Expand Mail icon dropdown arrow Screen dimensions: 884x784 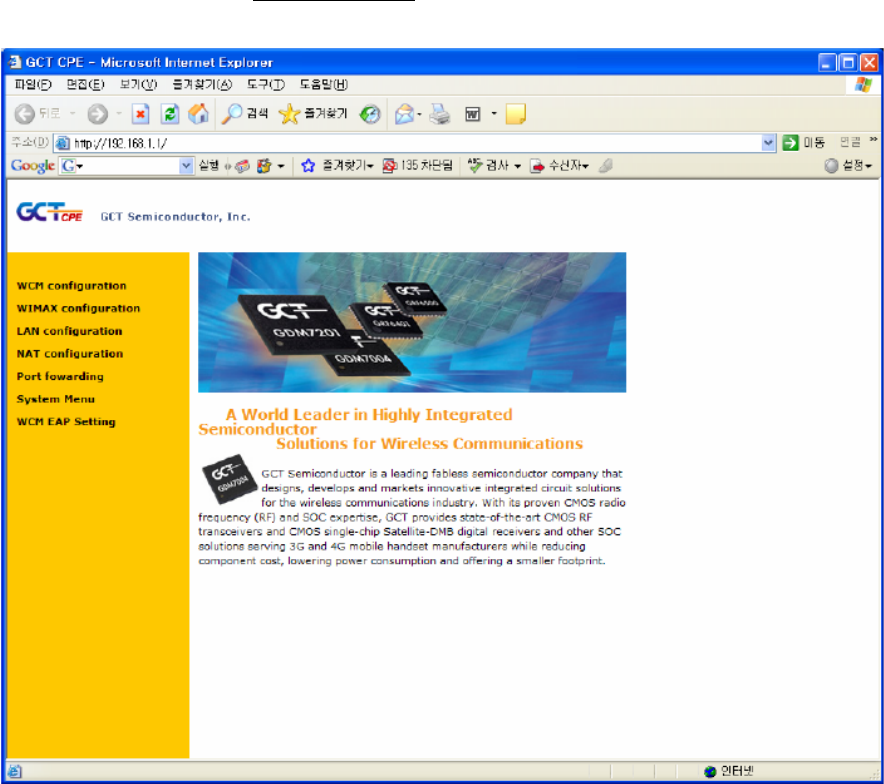click(x=419, y=114)
